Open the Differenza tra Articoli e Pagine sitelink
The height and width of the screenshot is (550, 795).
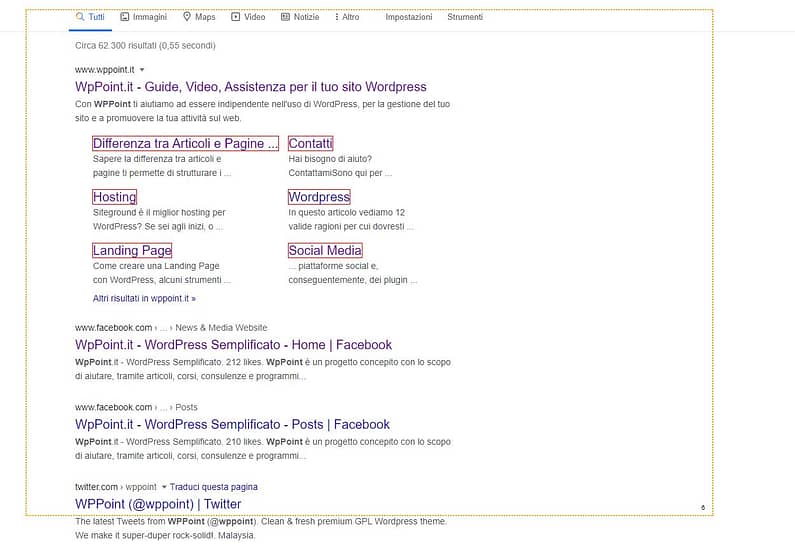point(186,143)
